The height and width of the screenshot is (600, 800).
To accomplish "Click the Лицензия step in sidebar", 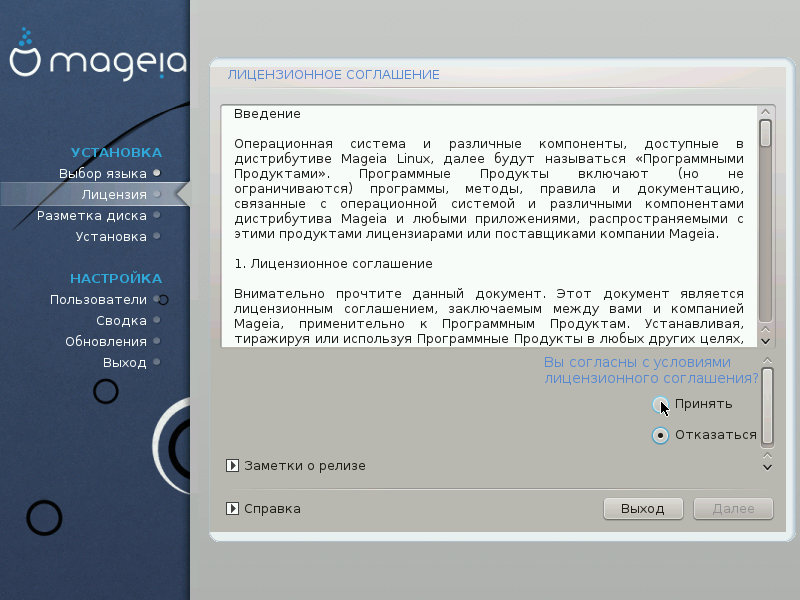I will (114, 194).
